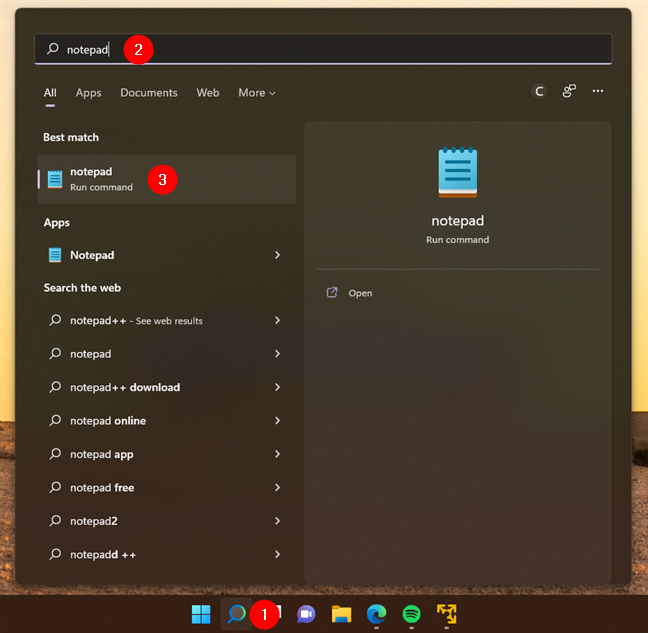
Task: Open the yellow network app on taskbar
Action: coord(447,614)
